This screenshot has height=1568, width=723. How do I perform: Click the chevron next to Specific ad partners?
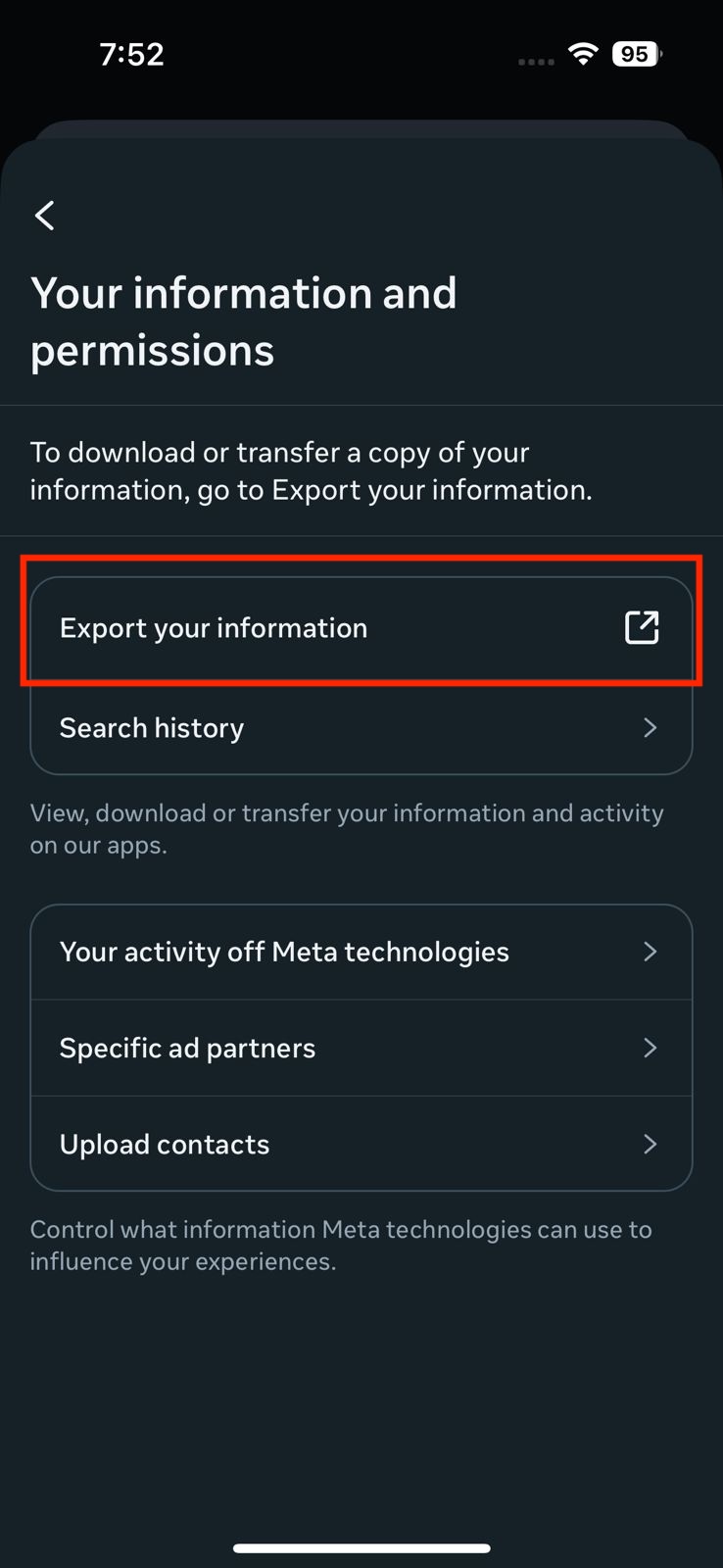(650, 1048)
